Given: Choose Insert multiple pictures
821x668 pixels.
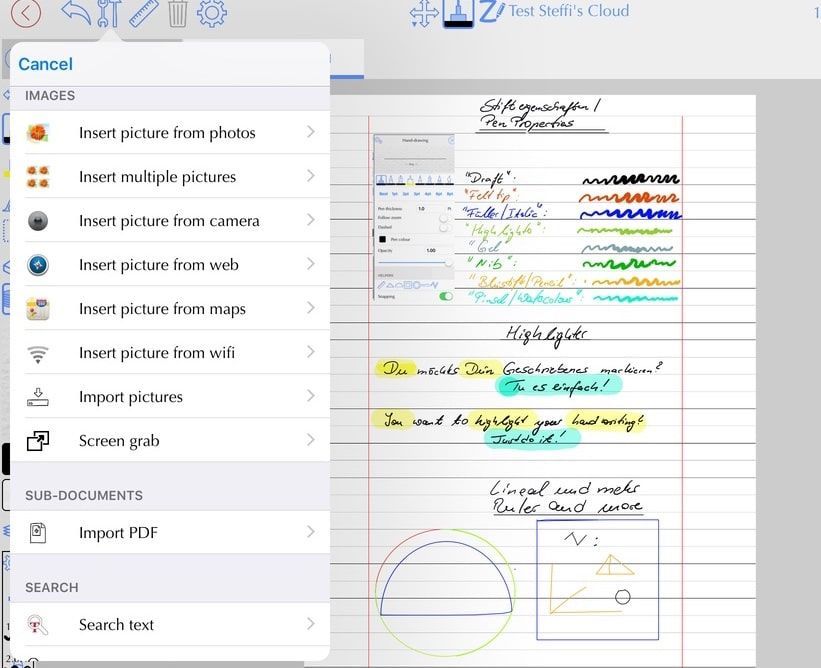Looking at the screenshot, I should point(157,177).
